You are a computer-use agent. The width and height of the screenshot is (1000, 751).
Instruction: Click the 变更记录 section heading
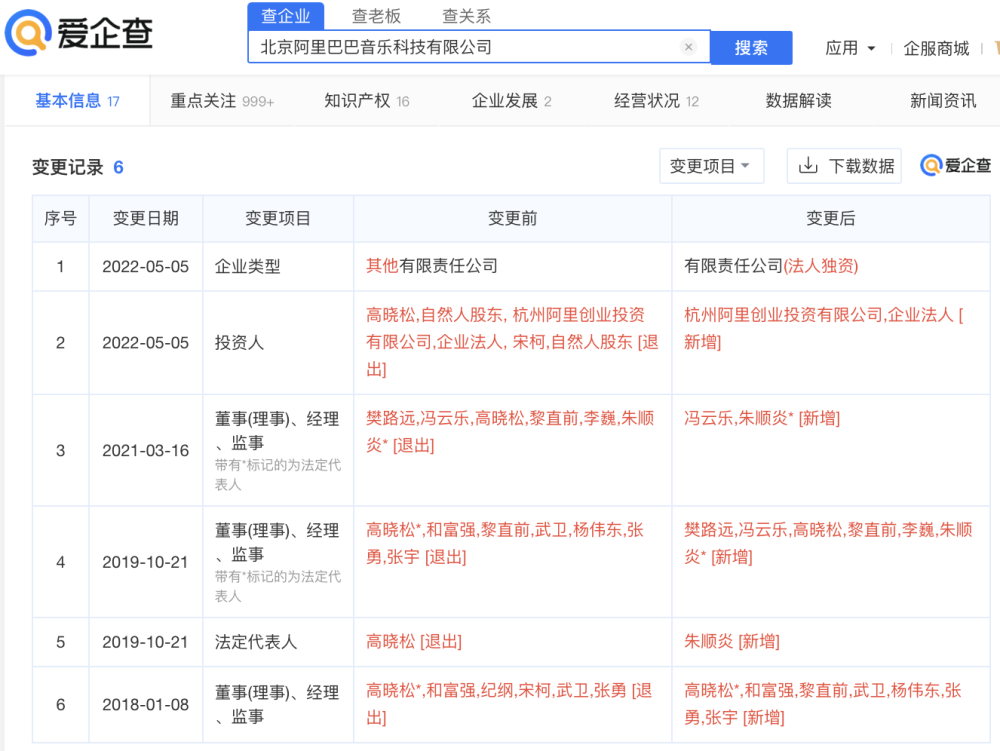point(68,167)
